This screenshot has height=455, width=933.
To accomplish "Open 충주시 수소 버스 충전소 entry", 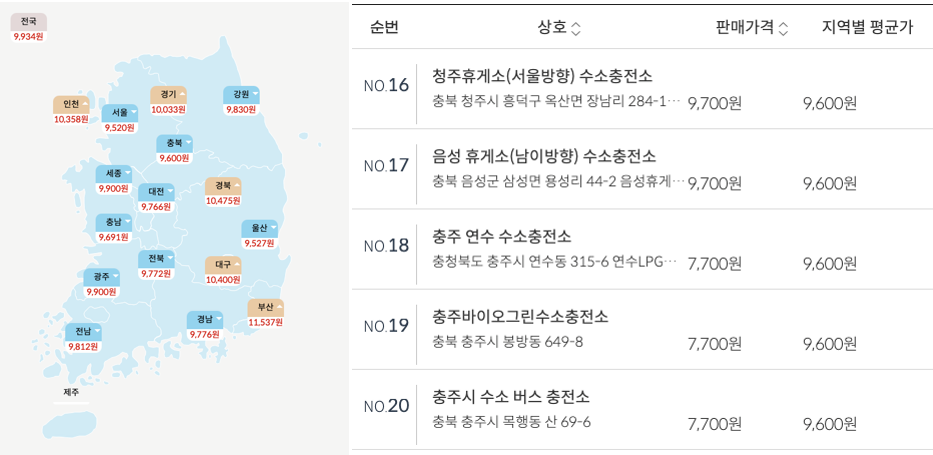I will click(x=511, y=396).
